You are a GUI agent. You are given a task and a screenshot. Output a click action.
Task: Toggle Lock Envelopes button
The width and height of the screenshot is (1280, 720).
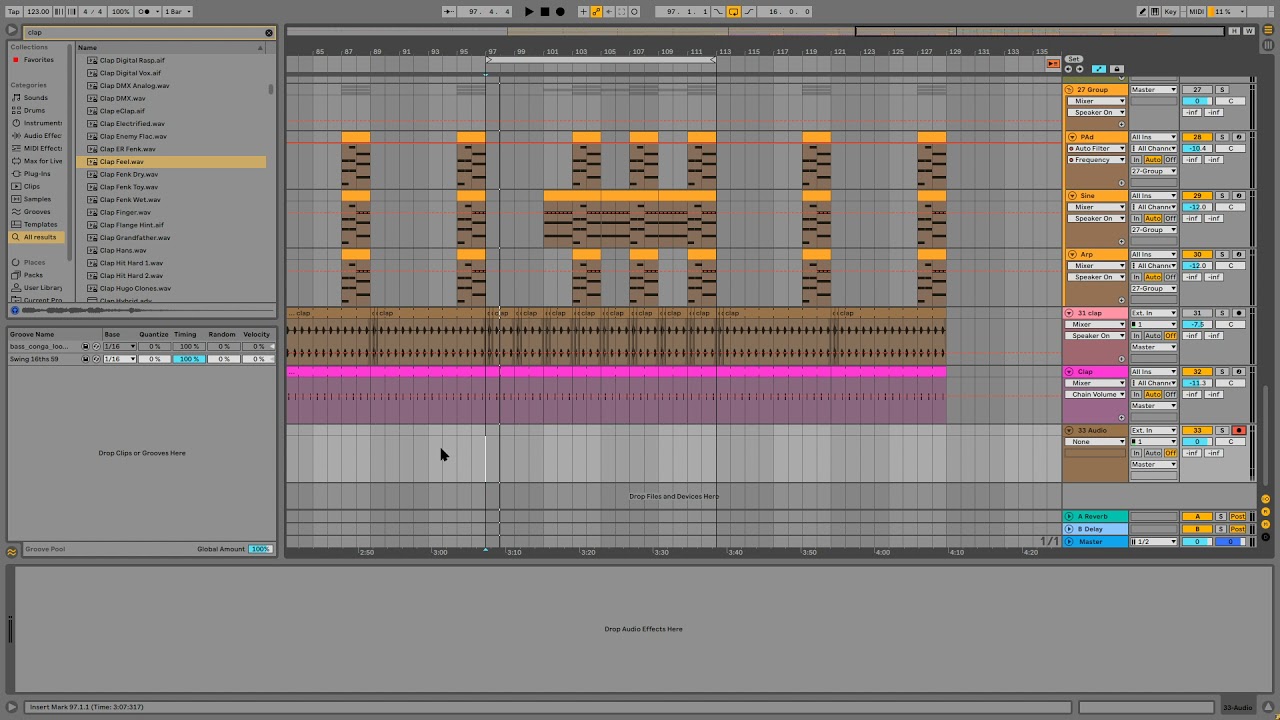[1116, 69]
